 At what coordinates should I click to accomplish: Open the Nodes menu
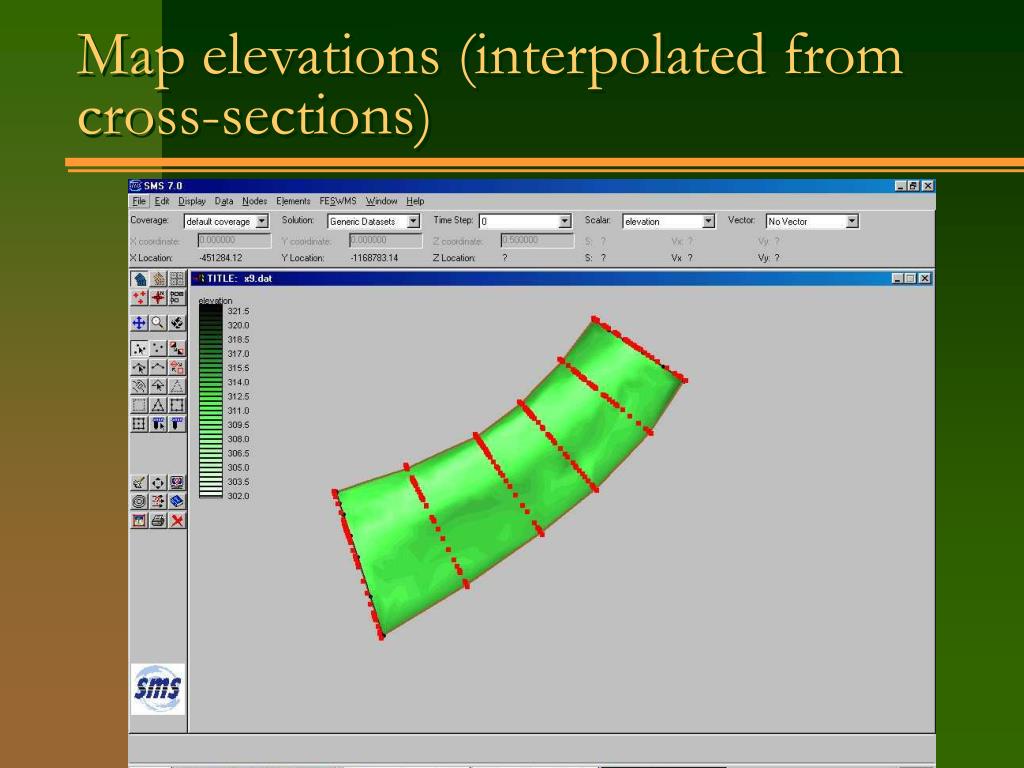[x=255, y=201]
